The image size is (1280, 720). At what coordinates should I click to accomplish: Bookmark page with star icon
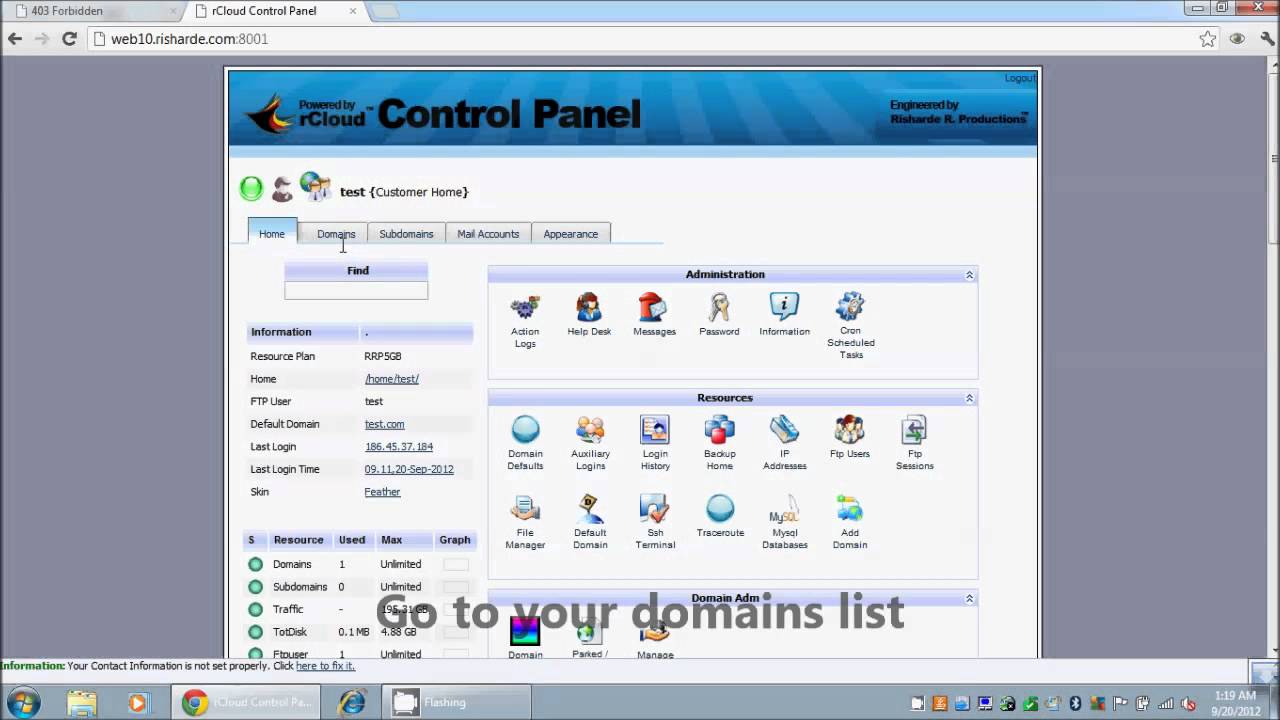(1208, 39)
